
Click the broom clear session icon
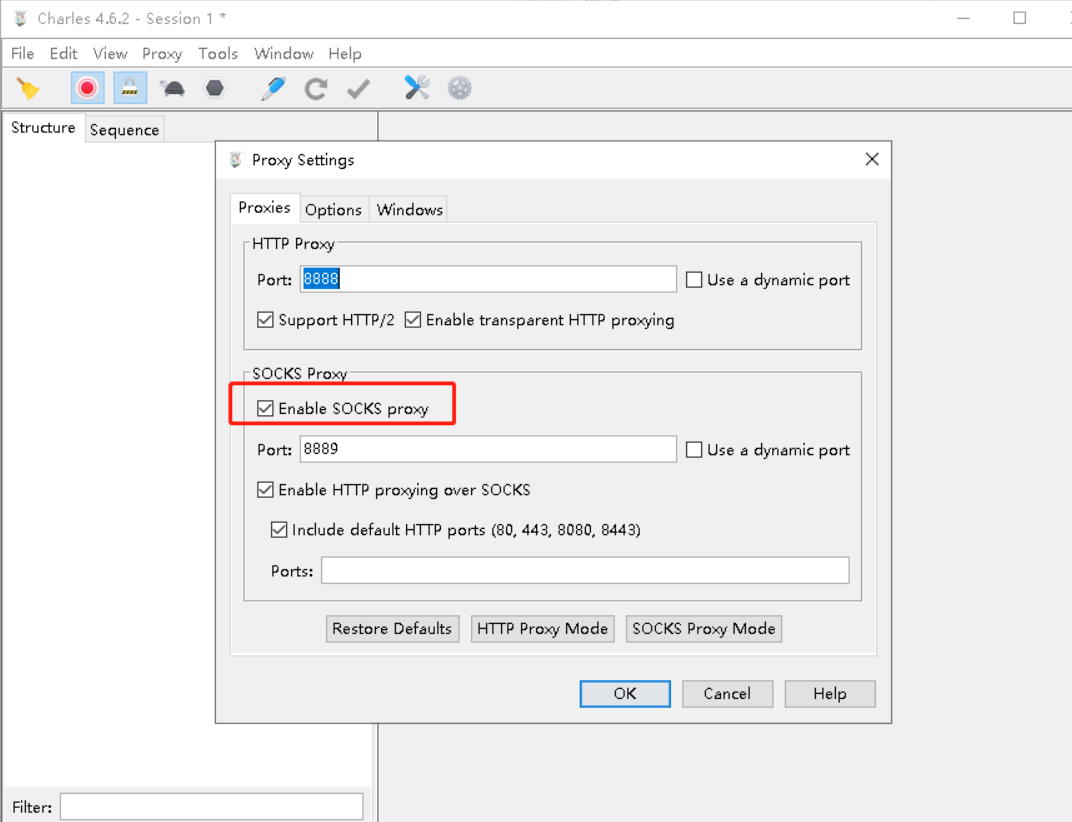pyautogui.click(x=28, y=88)
